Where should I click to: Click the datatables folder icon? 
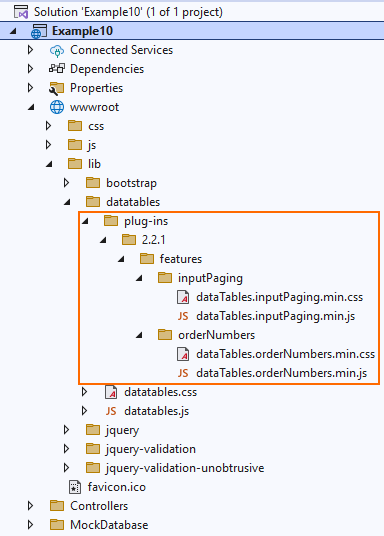pos(93,202)
